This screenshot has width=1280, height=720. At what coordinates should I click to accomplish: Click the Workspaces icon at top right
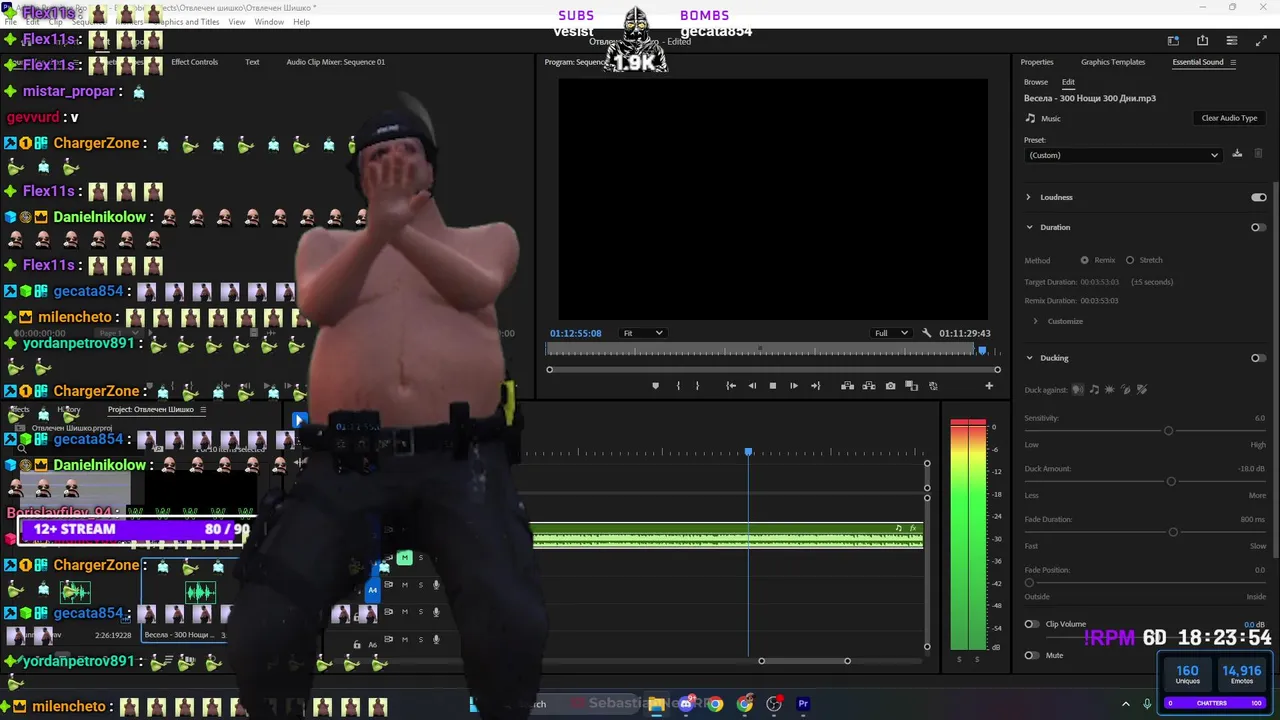point(1173,41)
